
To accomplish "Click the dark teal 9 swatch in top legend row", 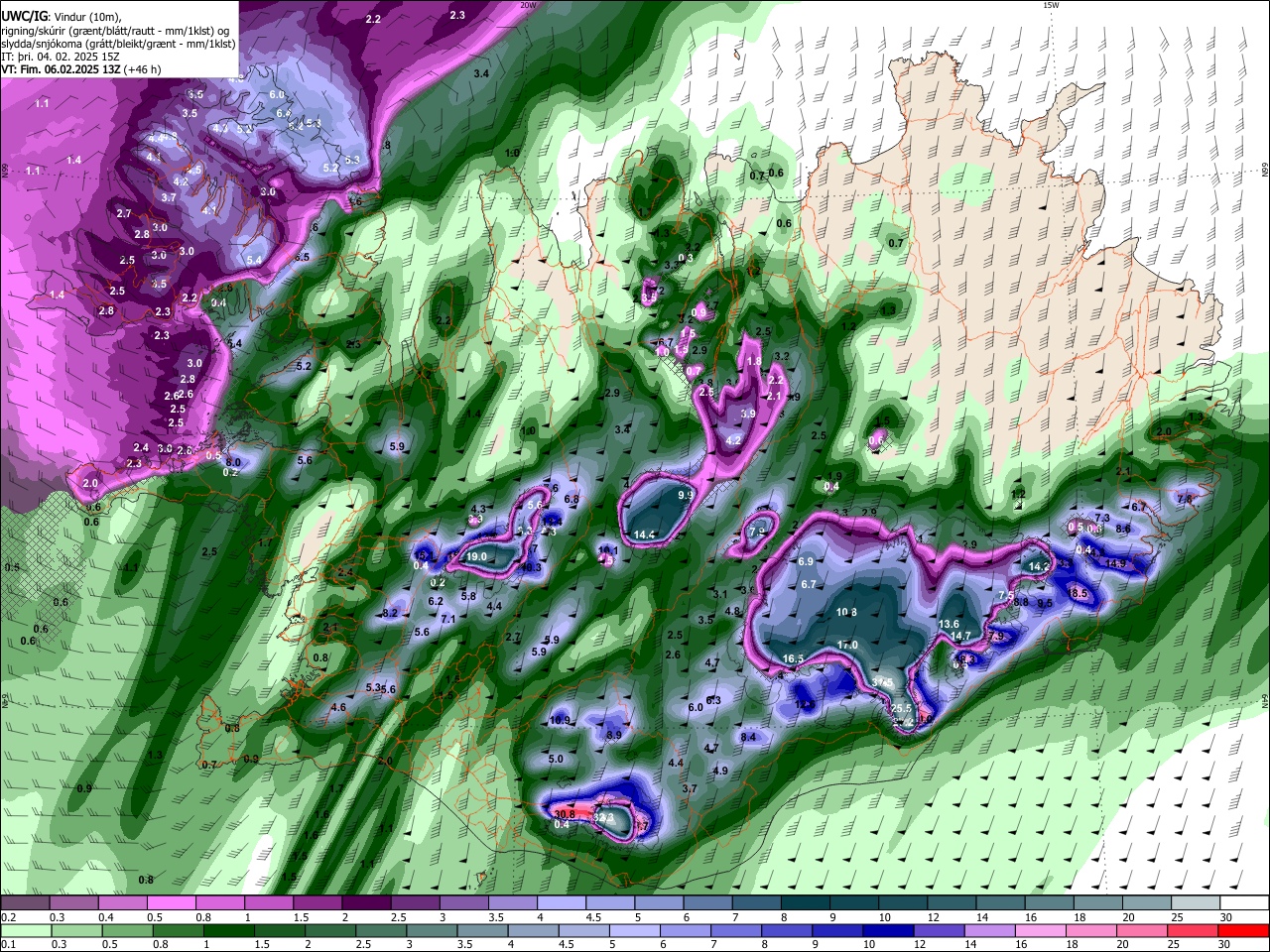I will [854, 903].
